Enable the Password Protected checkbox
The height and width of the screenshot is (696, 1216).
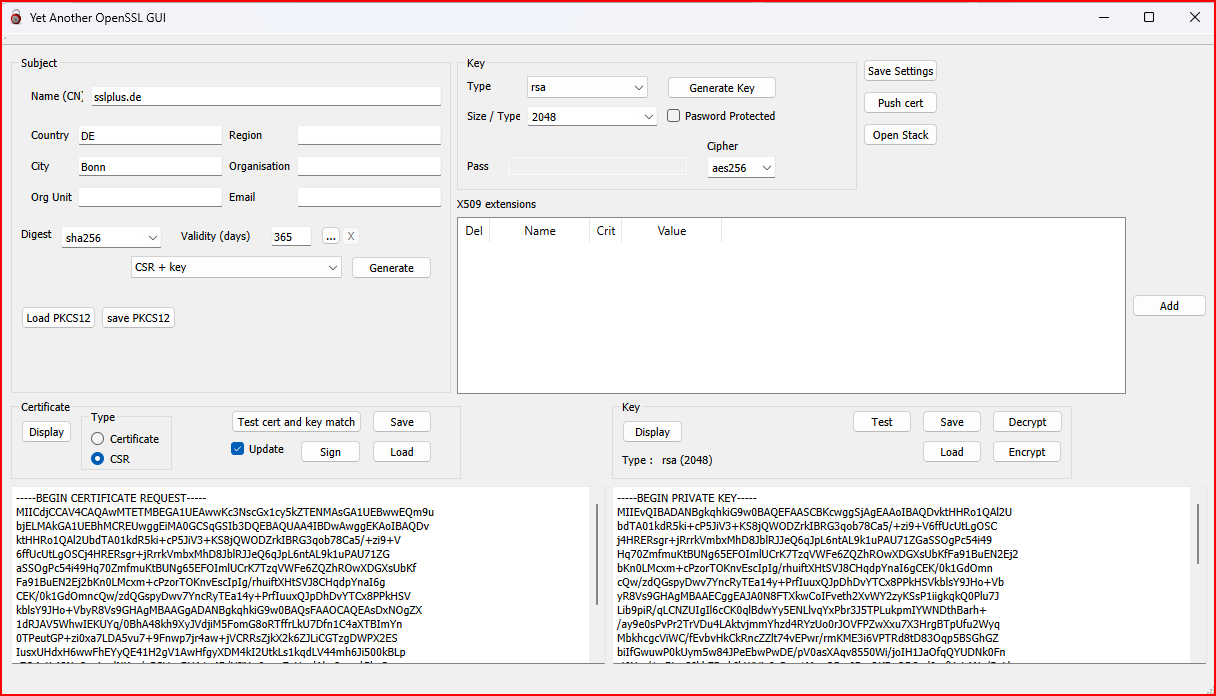[x=674, y=116]
